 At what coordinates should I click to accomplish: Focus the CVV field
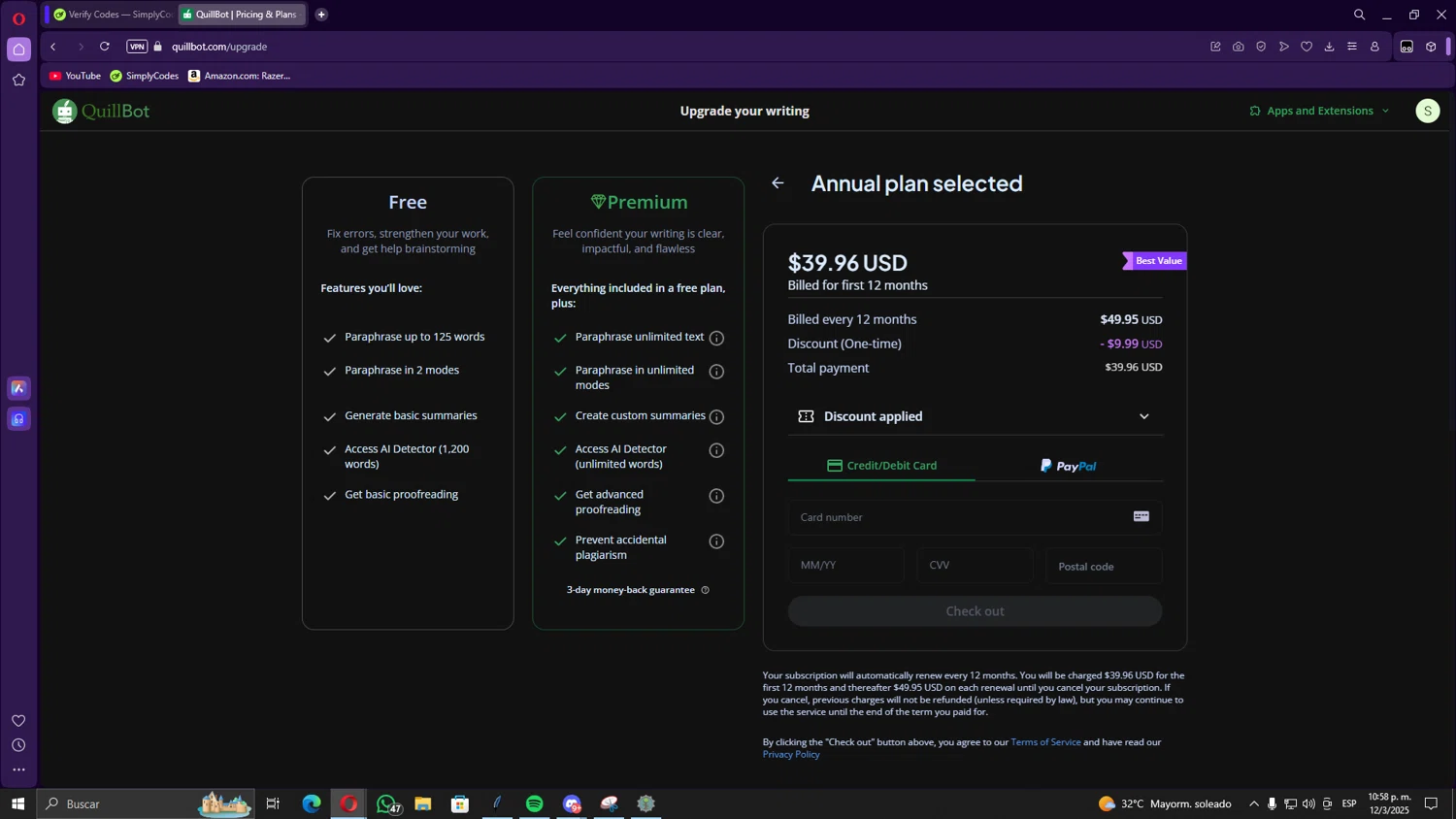[x=975, y=566]
